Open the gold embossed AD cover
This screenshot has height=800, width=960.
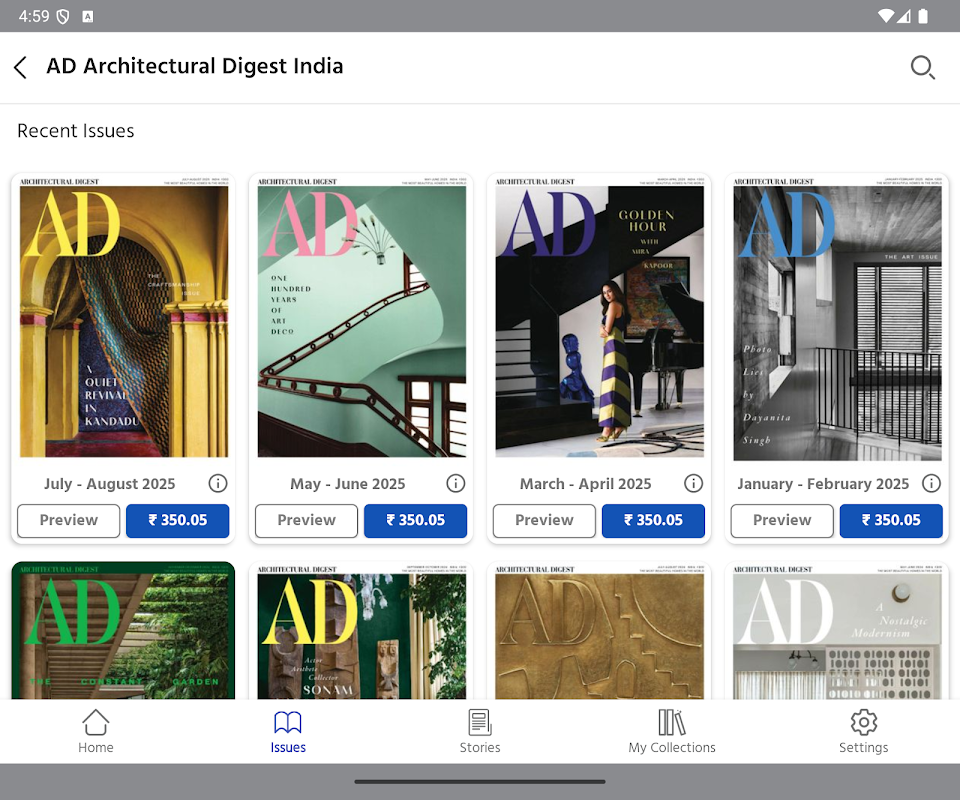coord(599,630)
